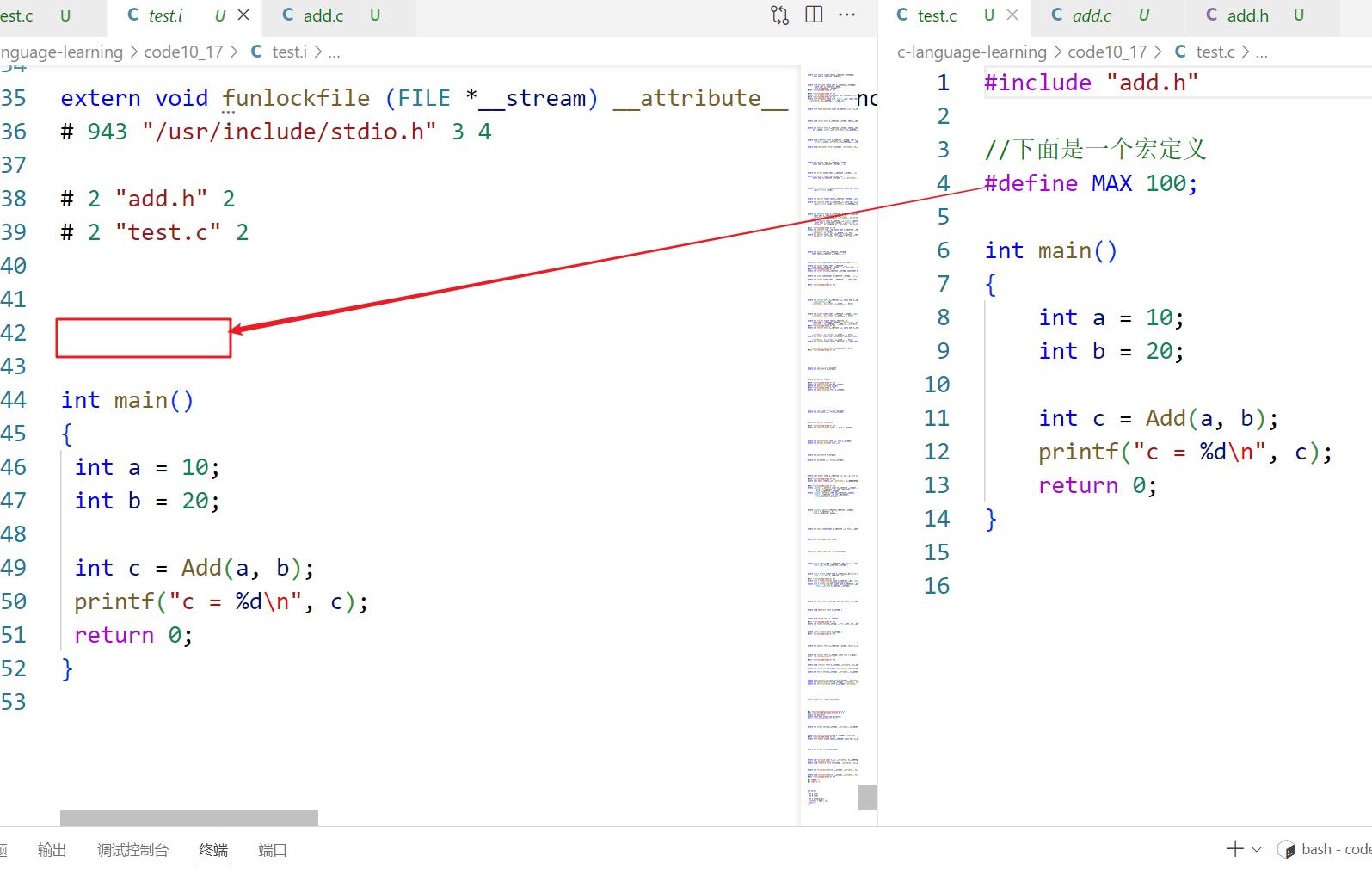
Task: Click test.c breadcrumb in right editor
Action: pyautogui.click(x=1215, y=52)
